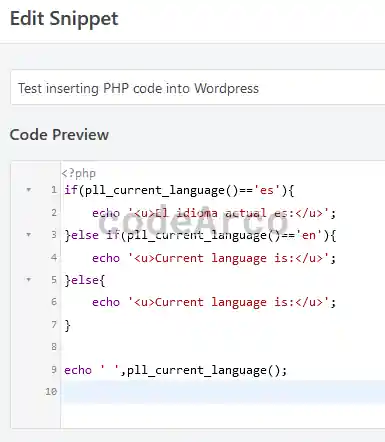The height and width of the screenshot is (442, 385).
Task: Collapse the fold arrow on line 3
Action: pyautogui.click(x=29, y=235)
